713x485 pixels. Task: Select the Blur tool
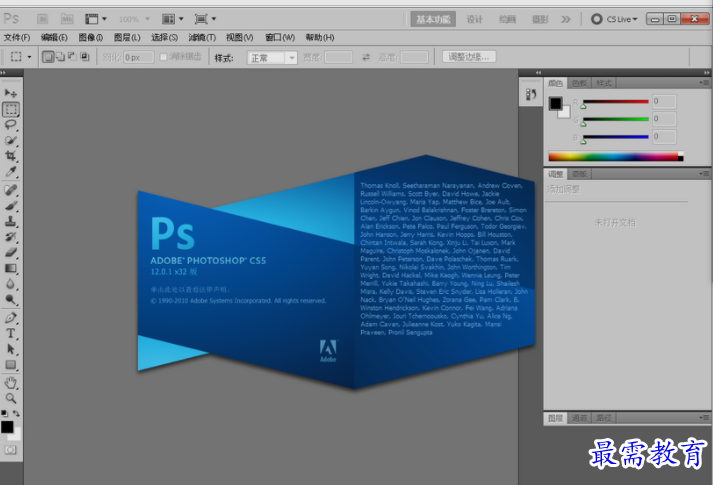tap(11, 284)
